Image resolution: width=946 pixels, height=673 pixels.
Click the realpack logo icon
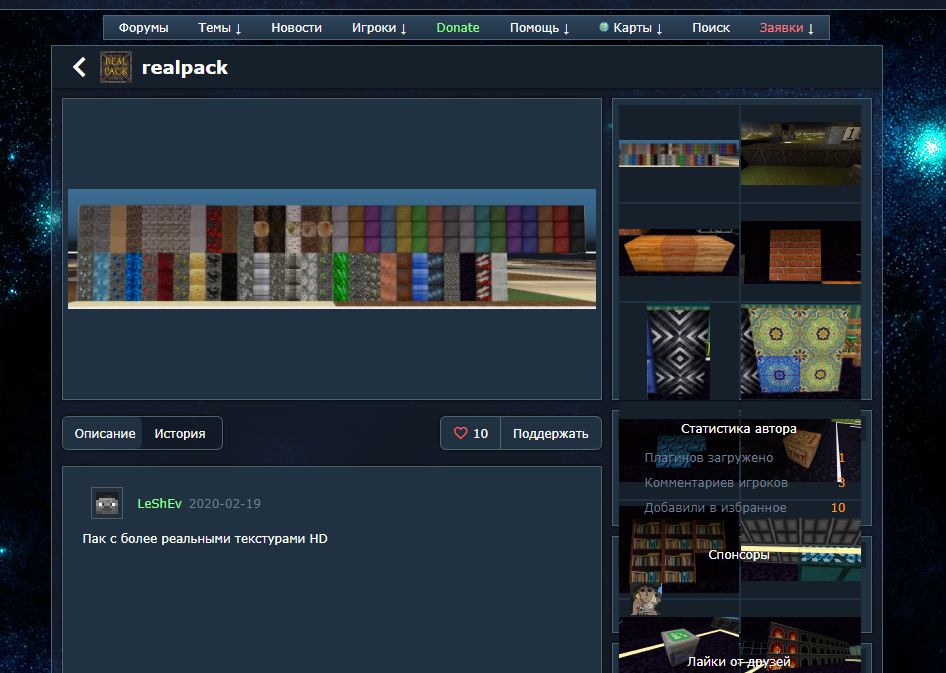tap(115, 68)
